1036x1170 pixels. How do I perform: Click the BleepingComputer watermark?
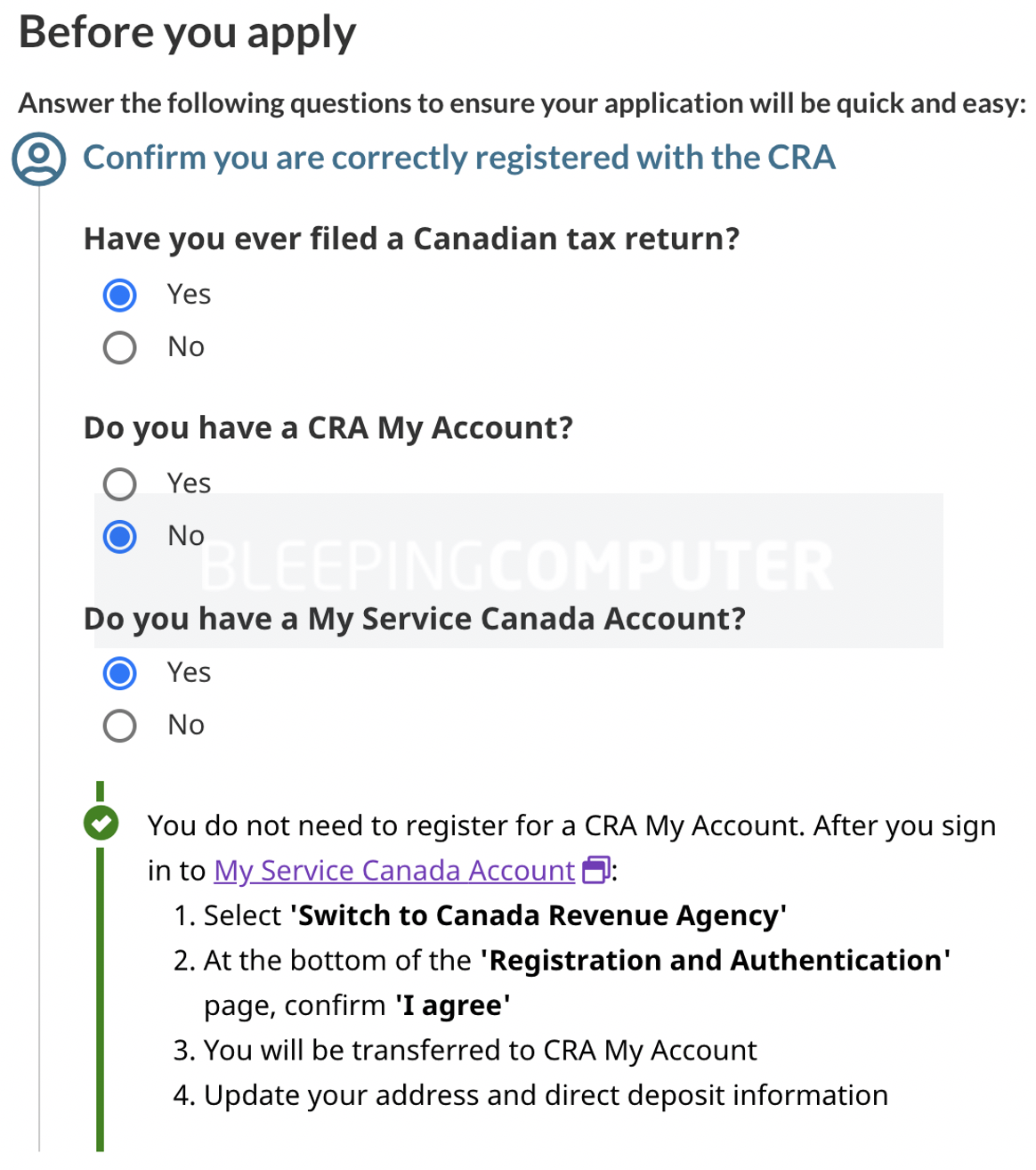click(x=516, y=567)
